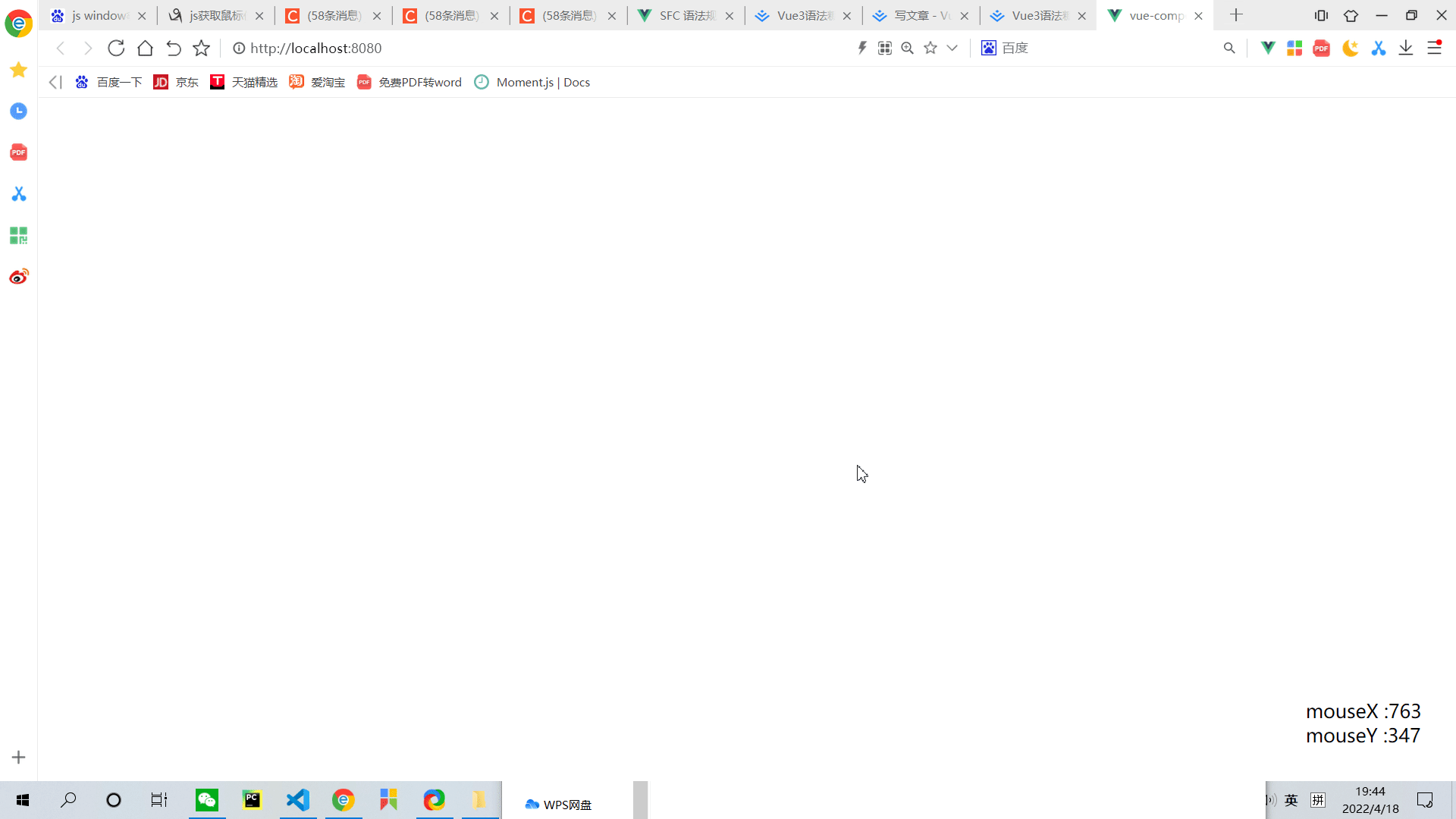Toggle the Chinese/English input method indicator
1456x819 pixels.
click(x=1291, y=800)
